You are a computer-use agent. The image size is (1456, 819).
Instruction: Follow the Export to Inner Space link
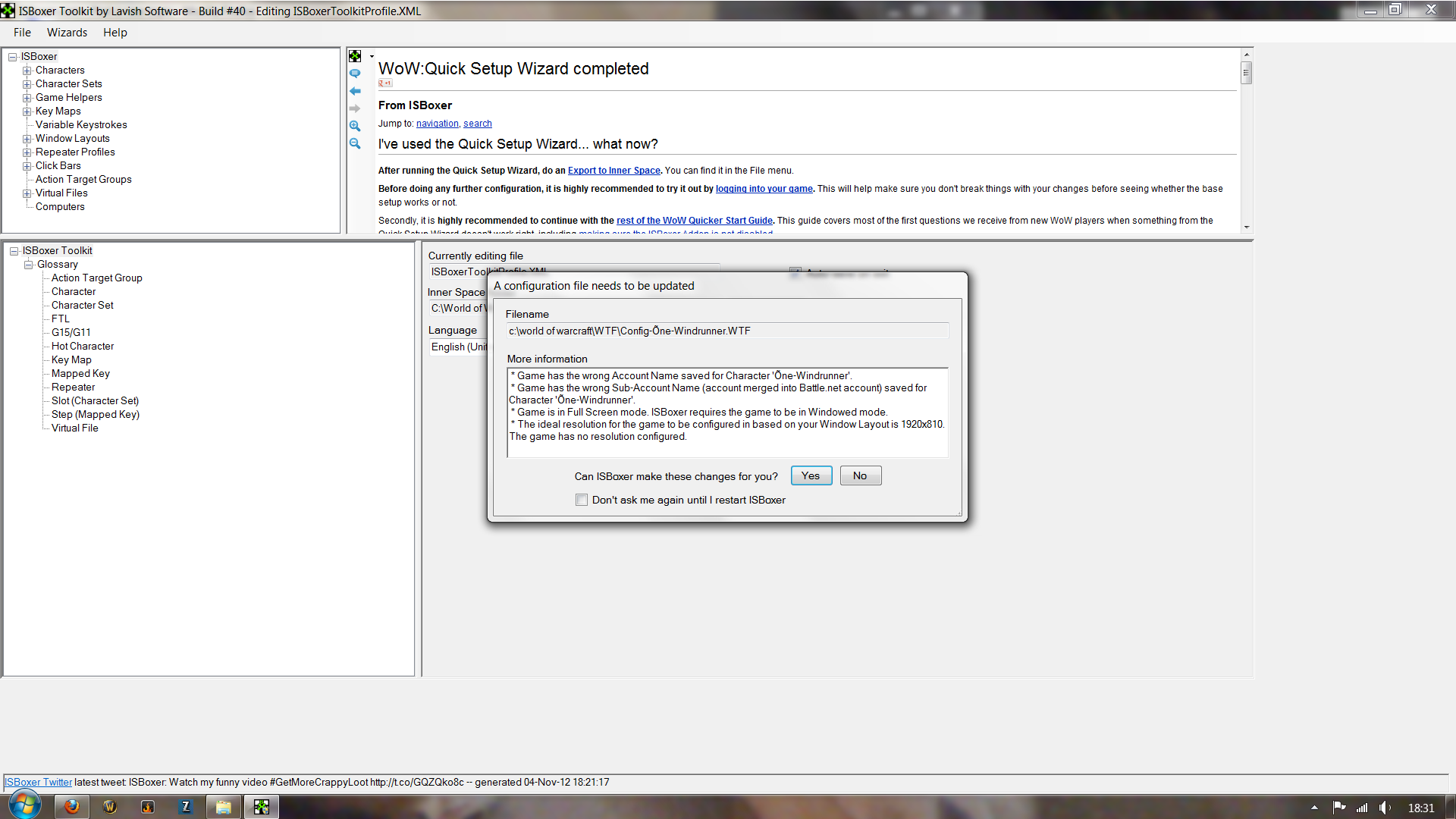point(614,171)
